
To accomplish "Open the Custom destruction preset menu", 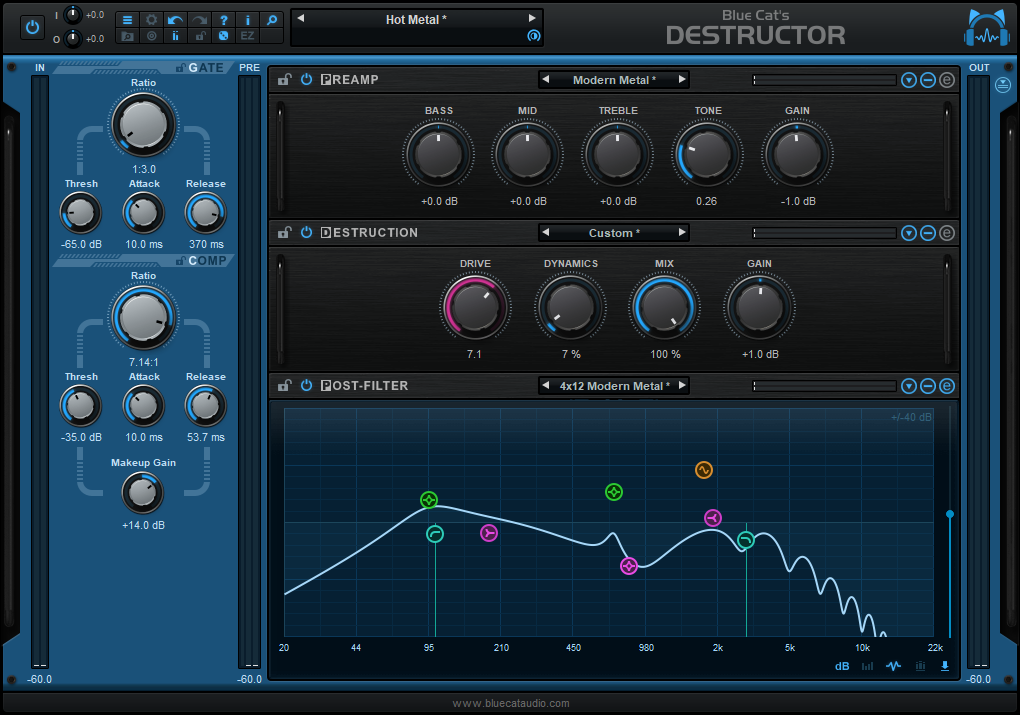I will tap(613, 233).
